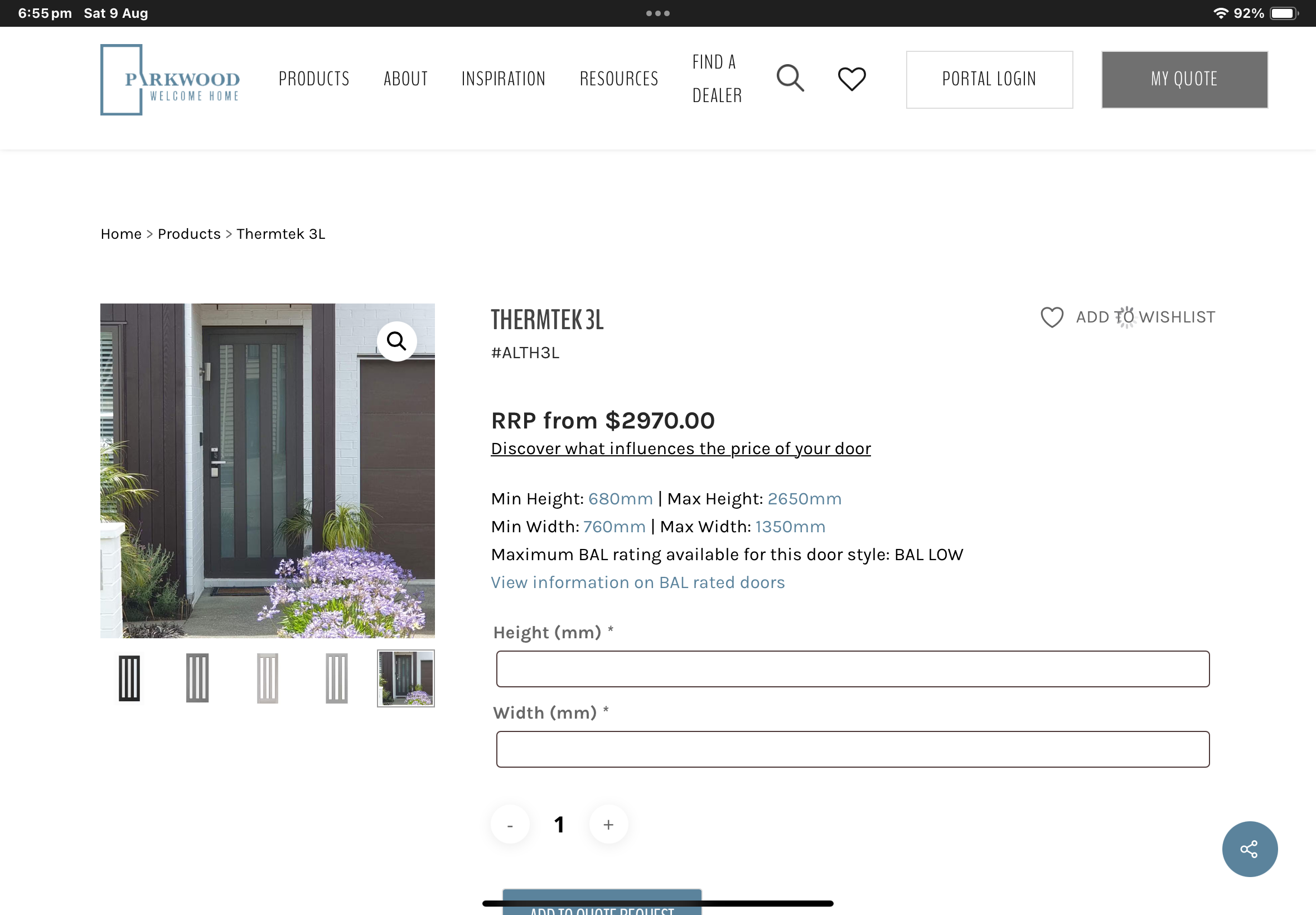Screen dimensions: 1316x915
Task: Select the black door thumbnail
Action: click(129, 678)
